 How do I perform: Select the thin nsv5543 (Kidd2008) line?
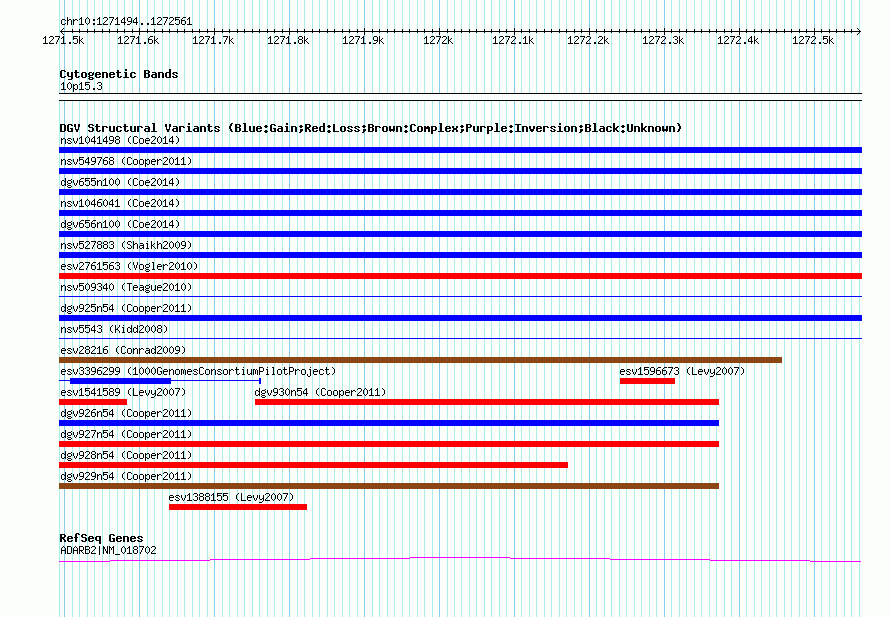click(460, 339)
